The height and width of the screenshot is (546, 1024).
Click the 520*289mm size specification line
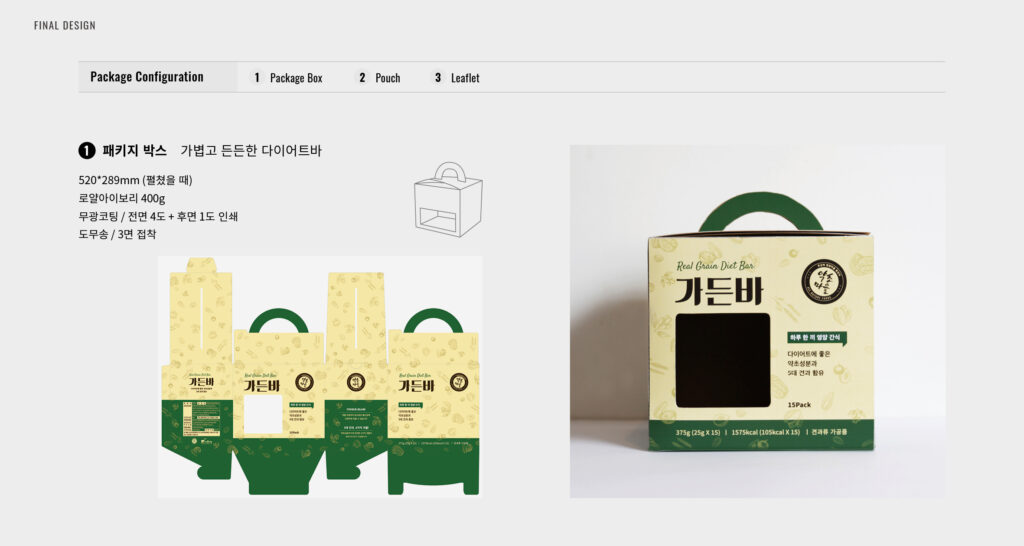point(135,180)
